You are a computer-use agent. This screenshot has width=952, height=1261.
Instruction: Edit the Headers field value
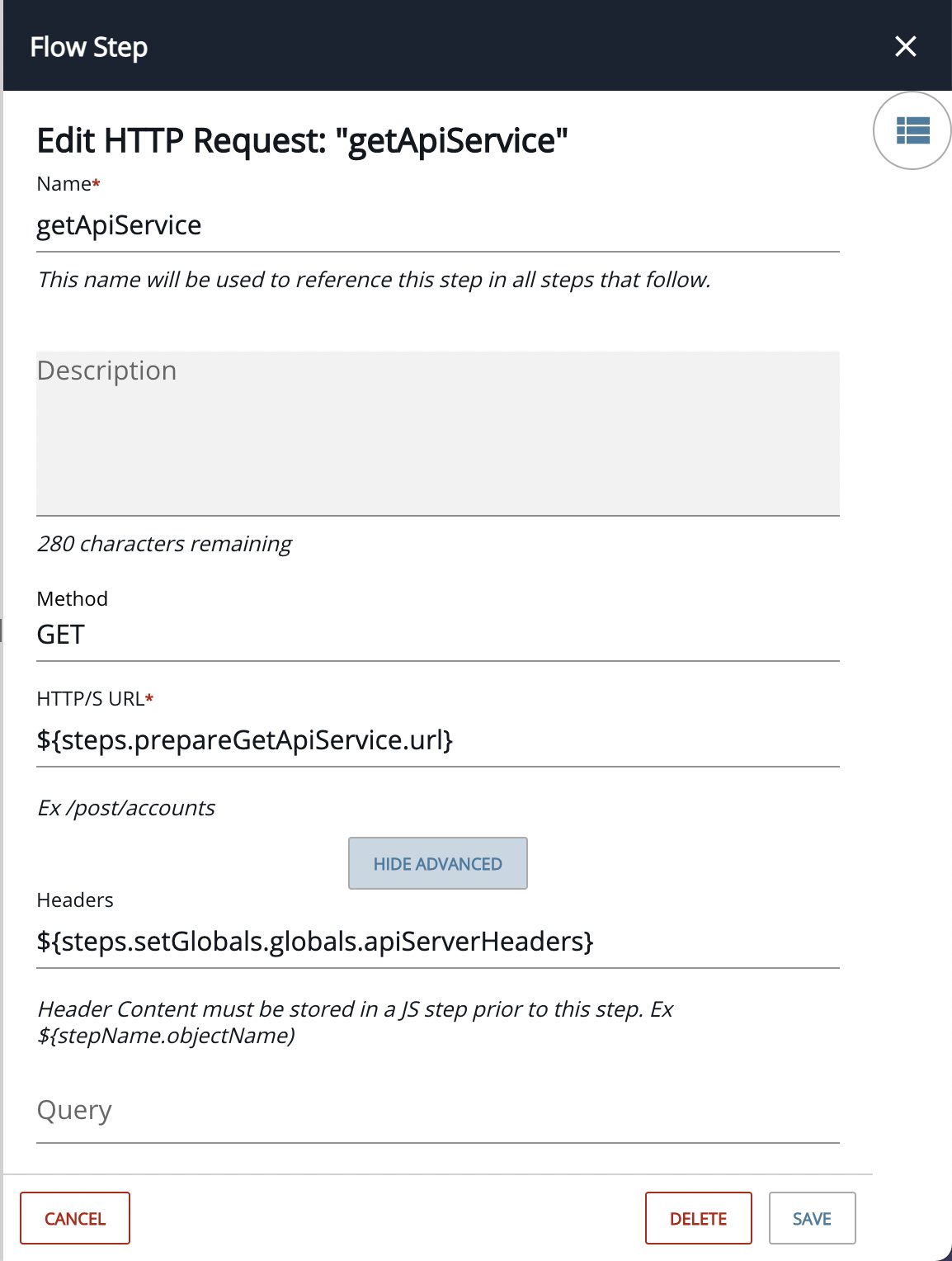coord(438,942)
